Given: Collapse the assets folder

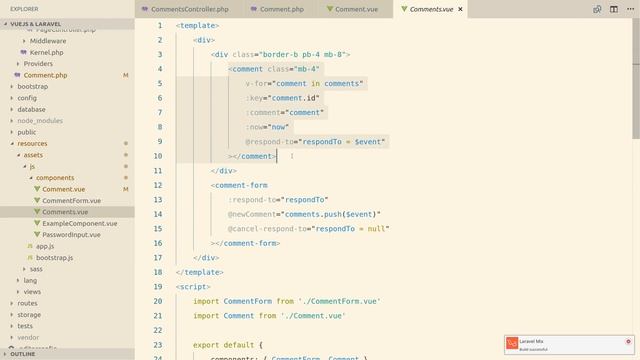Looking at the screenshot, I should [x=33, y=155].
